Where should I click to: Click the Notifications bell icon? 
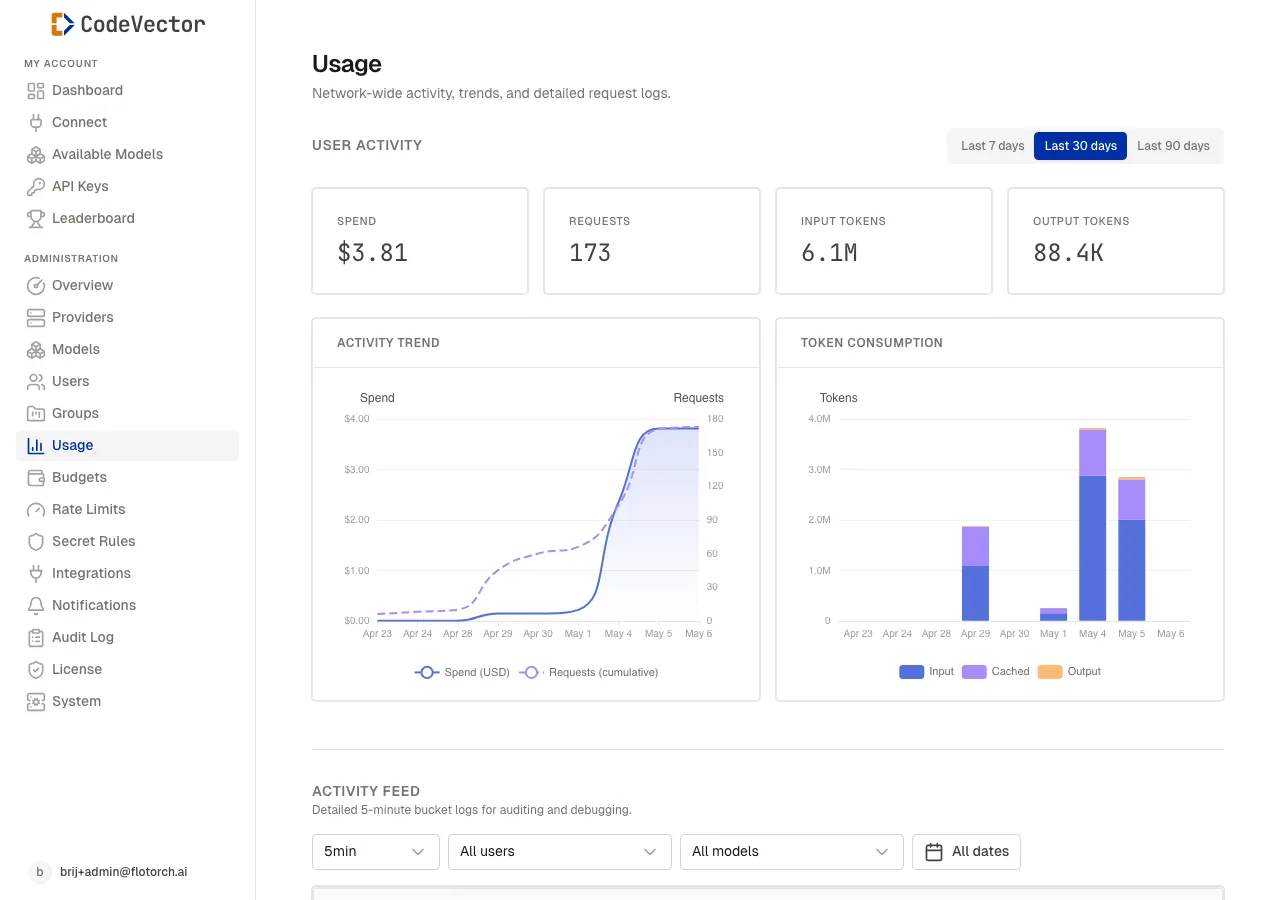point(36,605)
